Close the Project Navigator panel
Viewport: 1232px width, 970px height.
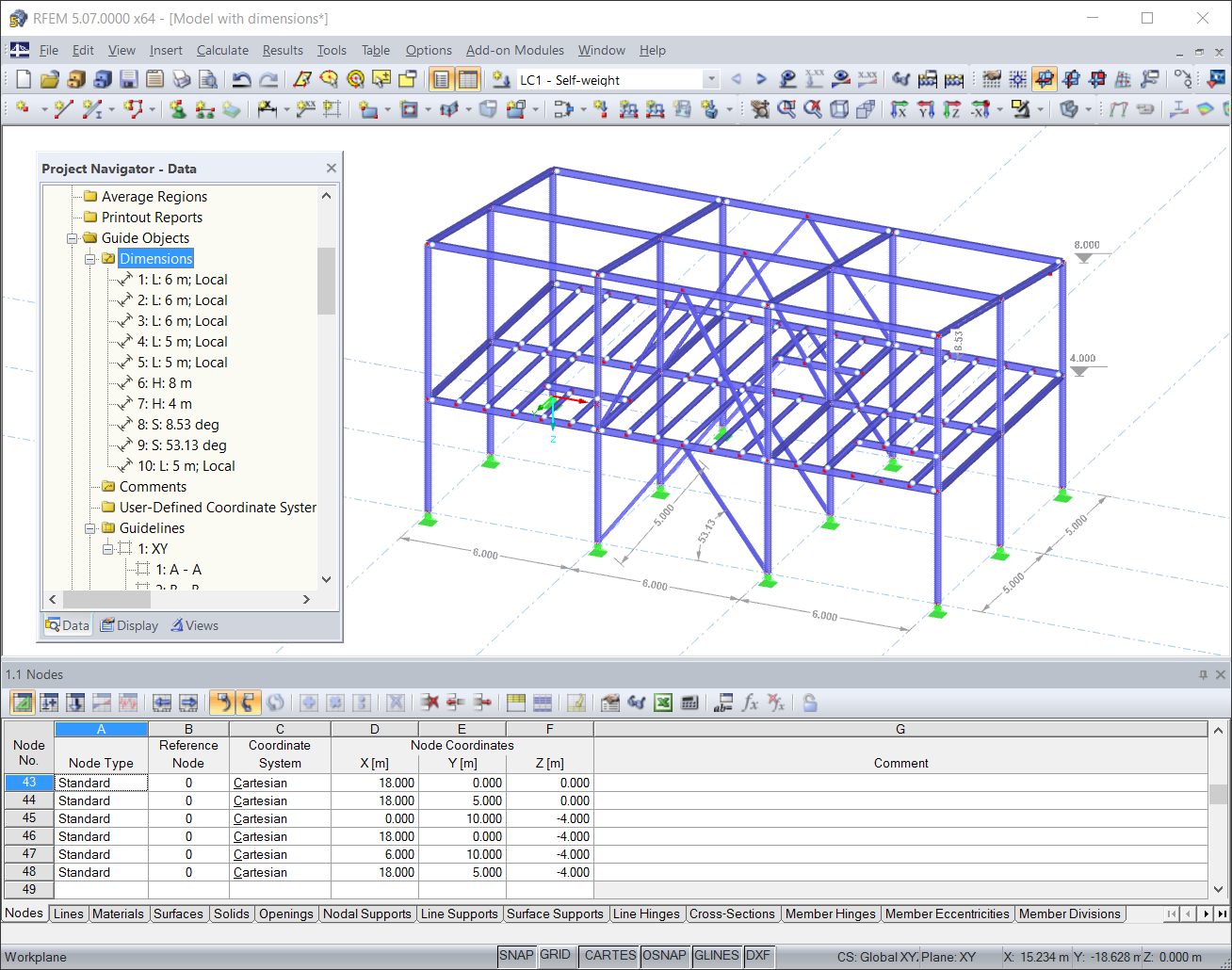pyautogui.click(x=332, y=168)
